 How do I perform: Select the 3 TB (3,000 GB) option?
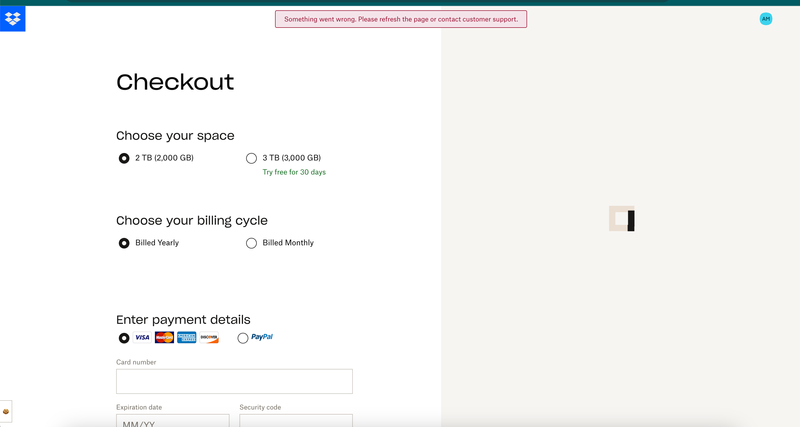[251, 158]
